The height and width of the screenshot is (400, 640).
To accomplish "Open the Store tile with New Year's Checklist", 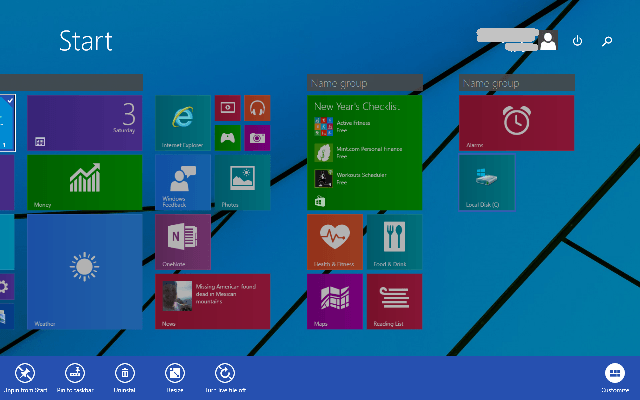I will 364,153.
